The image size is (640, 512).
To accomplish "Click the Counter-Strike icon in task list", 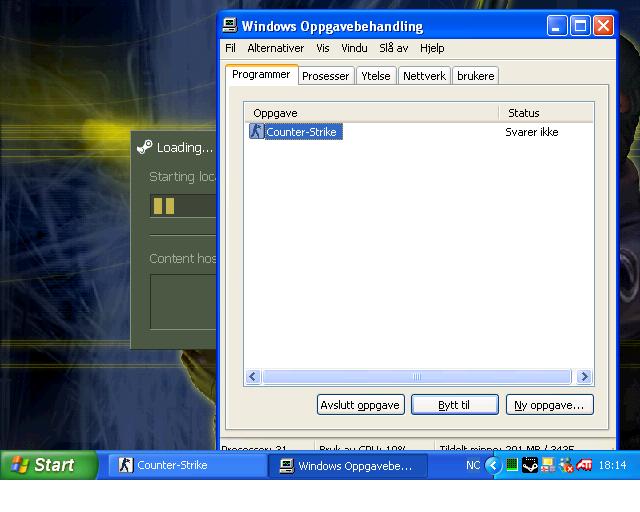I will click(256, 131).
